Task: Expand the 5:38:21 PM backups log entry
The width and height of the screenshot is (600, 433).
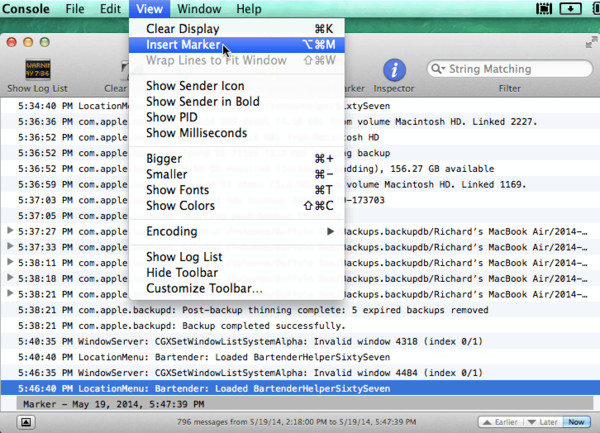Action: [10, 293]
